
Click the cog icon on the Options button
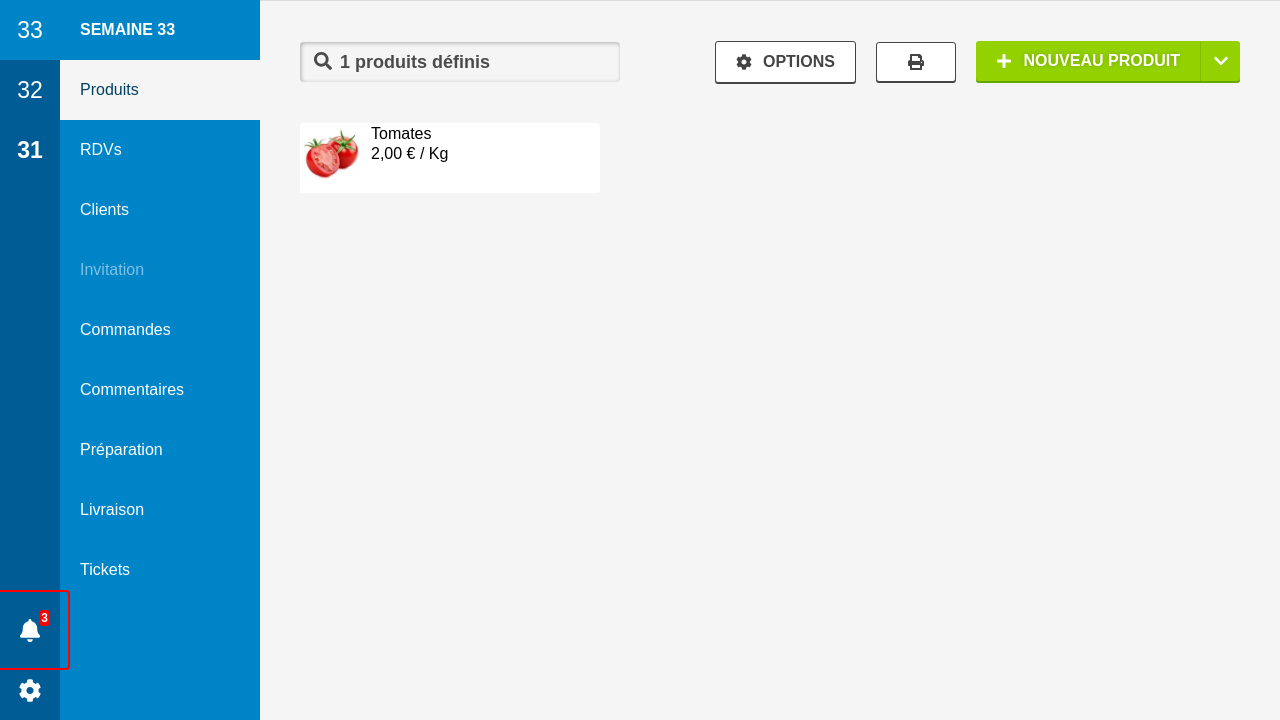[744, 62]
